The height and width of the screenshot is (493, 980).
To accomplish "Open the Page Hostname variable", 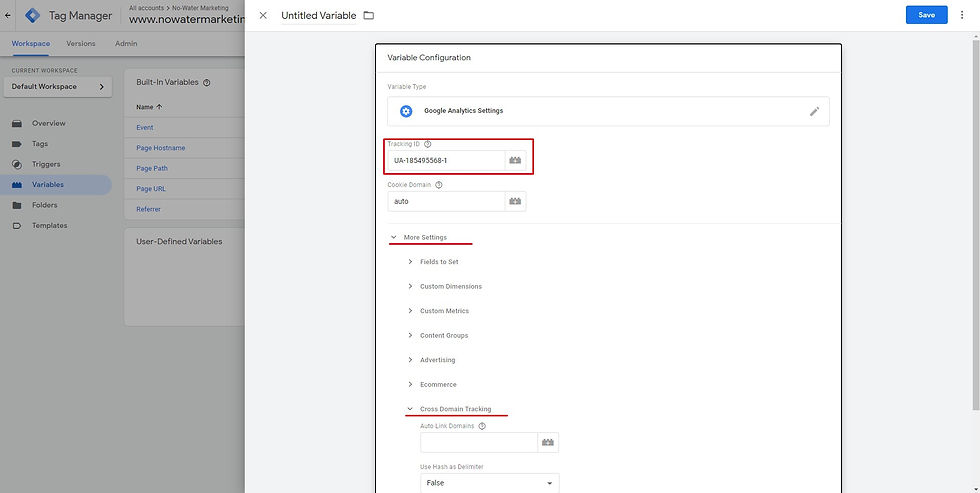I will [161, 148].
